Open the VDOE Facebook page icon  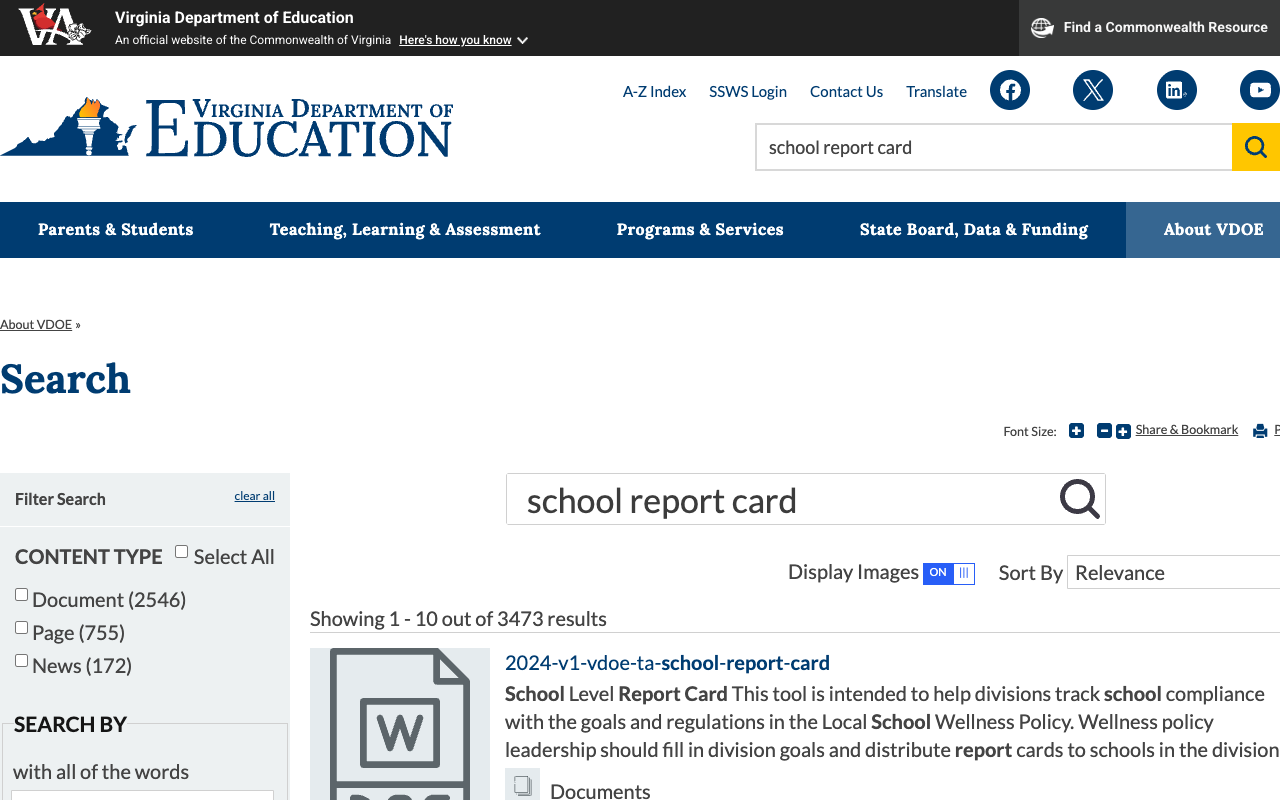(1010, 90)
